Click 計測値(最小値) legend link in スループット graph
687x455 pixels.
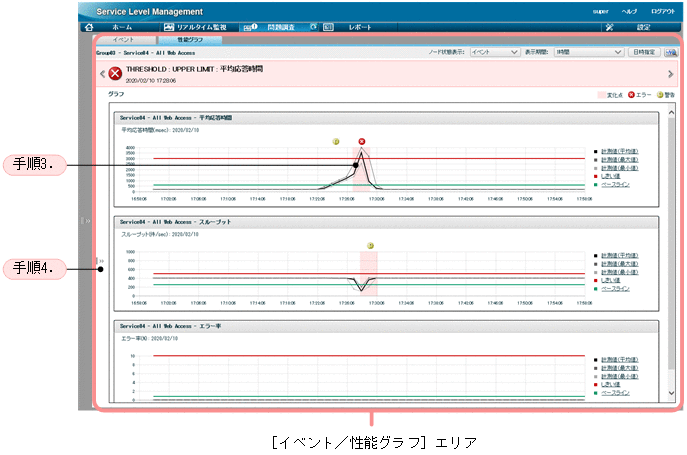click(620, 272)
